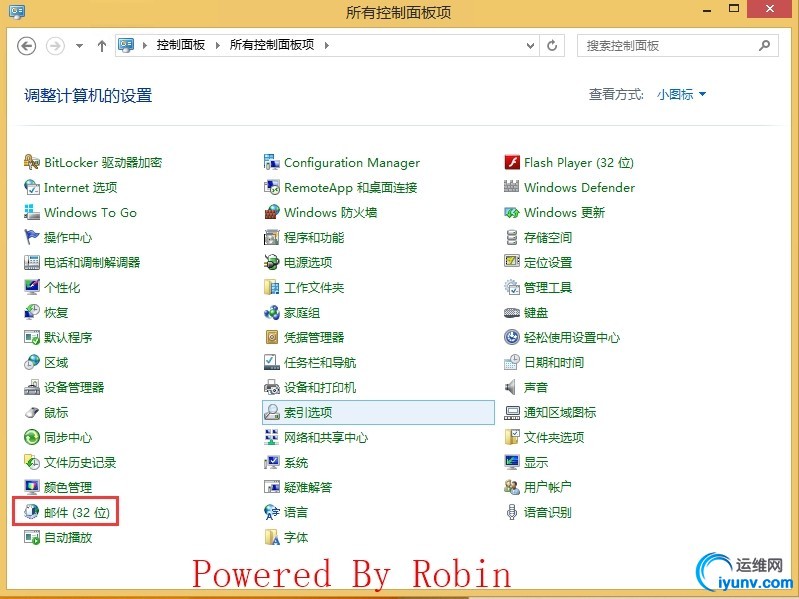Viewport: 799px width, 599px height.
Task: Click the Flash Player (32 位) icon
Action: tap(512, 162)
